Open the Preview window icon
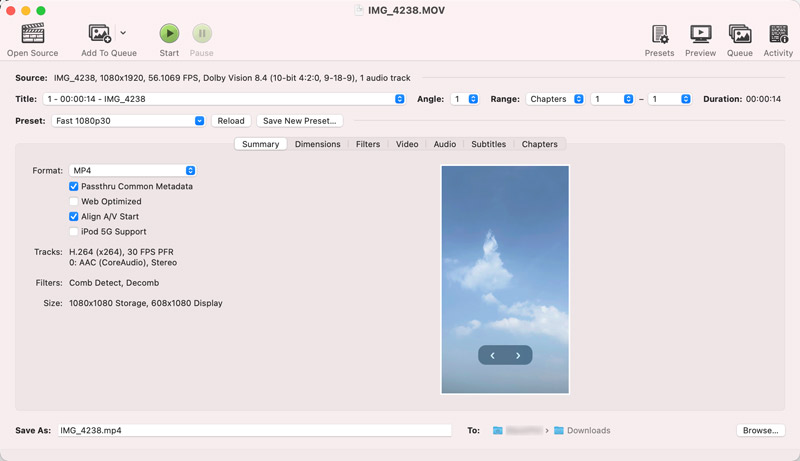This screenshot has width=800, height=461. pos(700,34)
